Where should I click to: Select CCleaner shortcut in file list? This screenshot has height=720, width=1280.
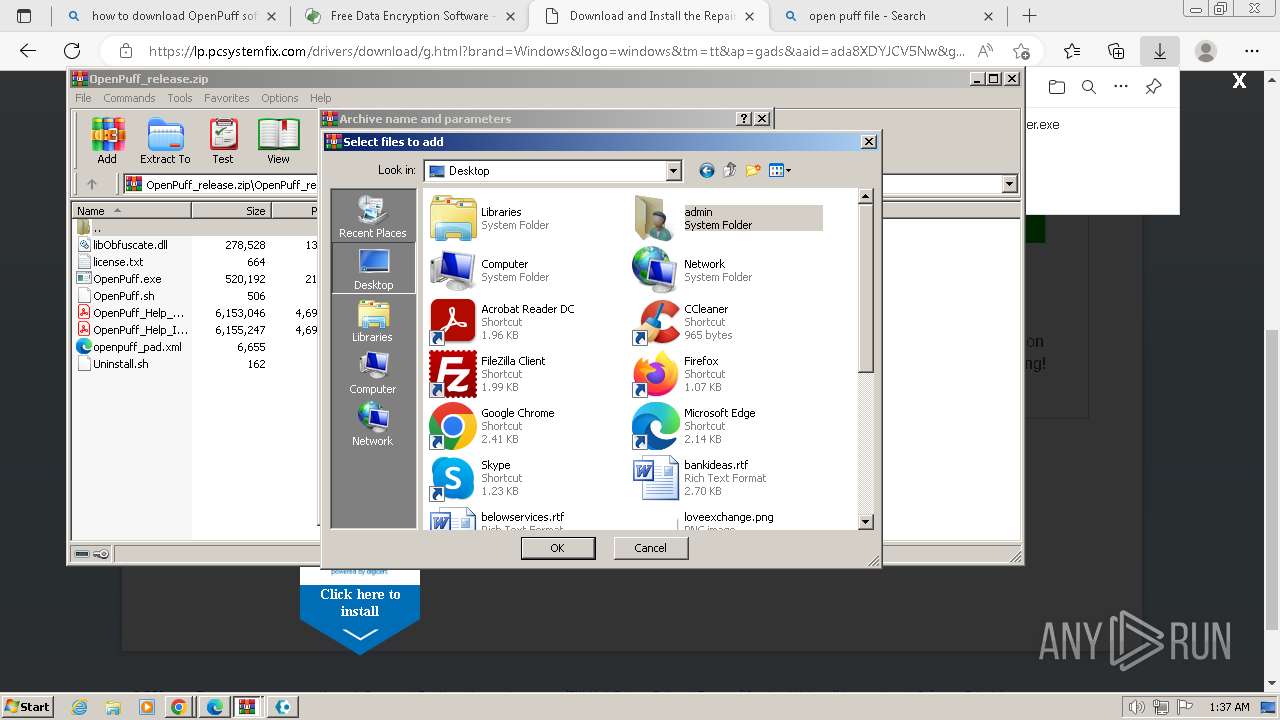683,322
